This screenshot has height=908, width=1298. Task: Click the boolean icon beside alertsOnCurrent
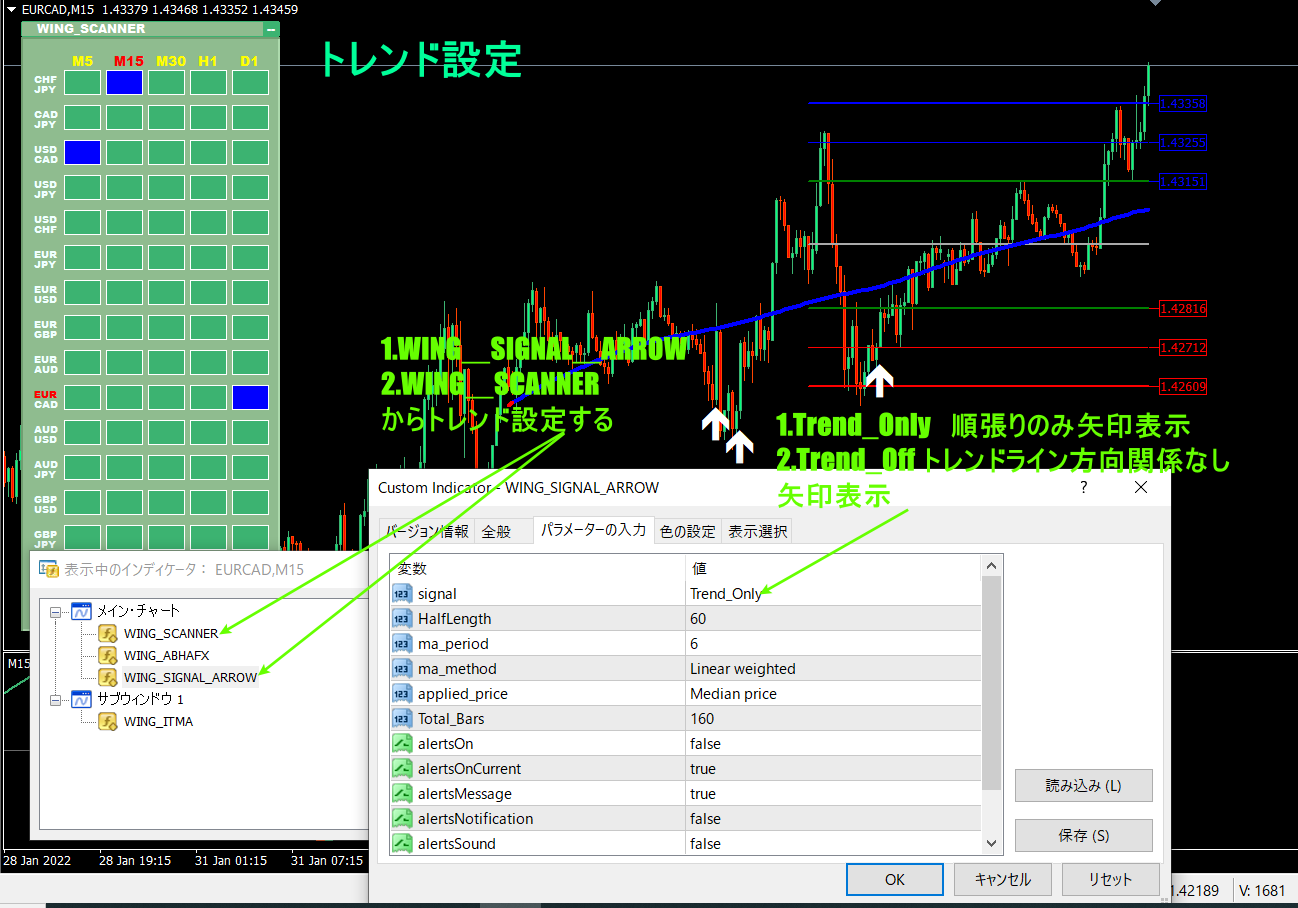pos(402,769)
